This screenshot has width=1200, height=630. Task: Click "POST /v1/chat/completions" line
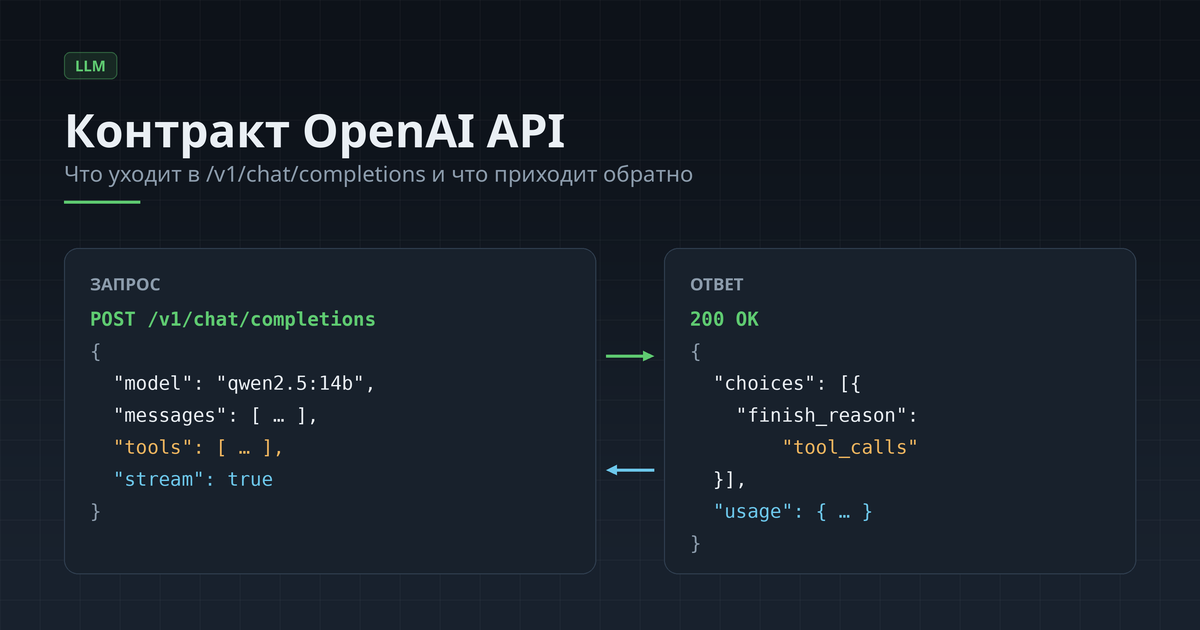pyautogui.click(x=233, y=320)
